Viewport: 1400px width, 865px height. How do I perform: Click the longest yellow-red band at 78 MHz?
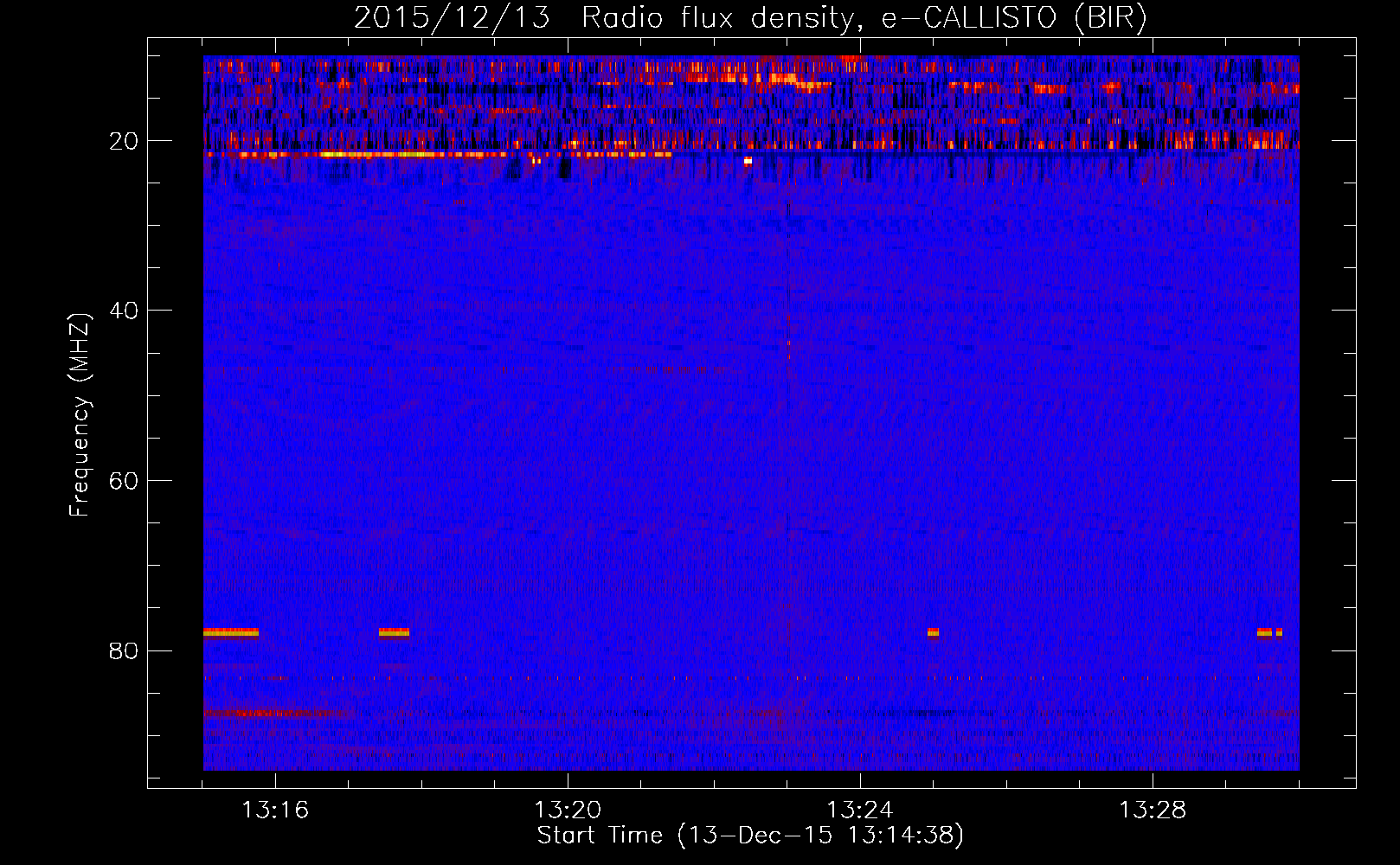click(x=231, y=632)
